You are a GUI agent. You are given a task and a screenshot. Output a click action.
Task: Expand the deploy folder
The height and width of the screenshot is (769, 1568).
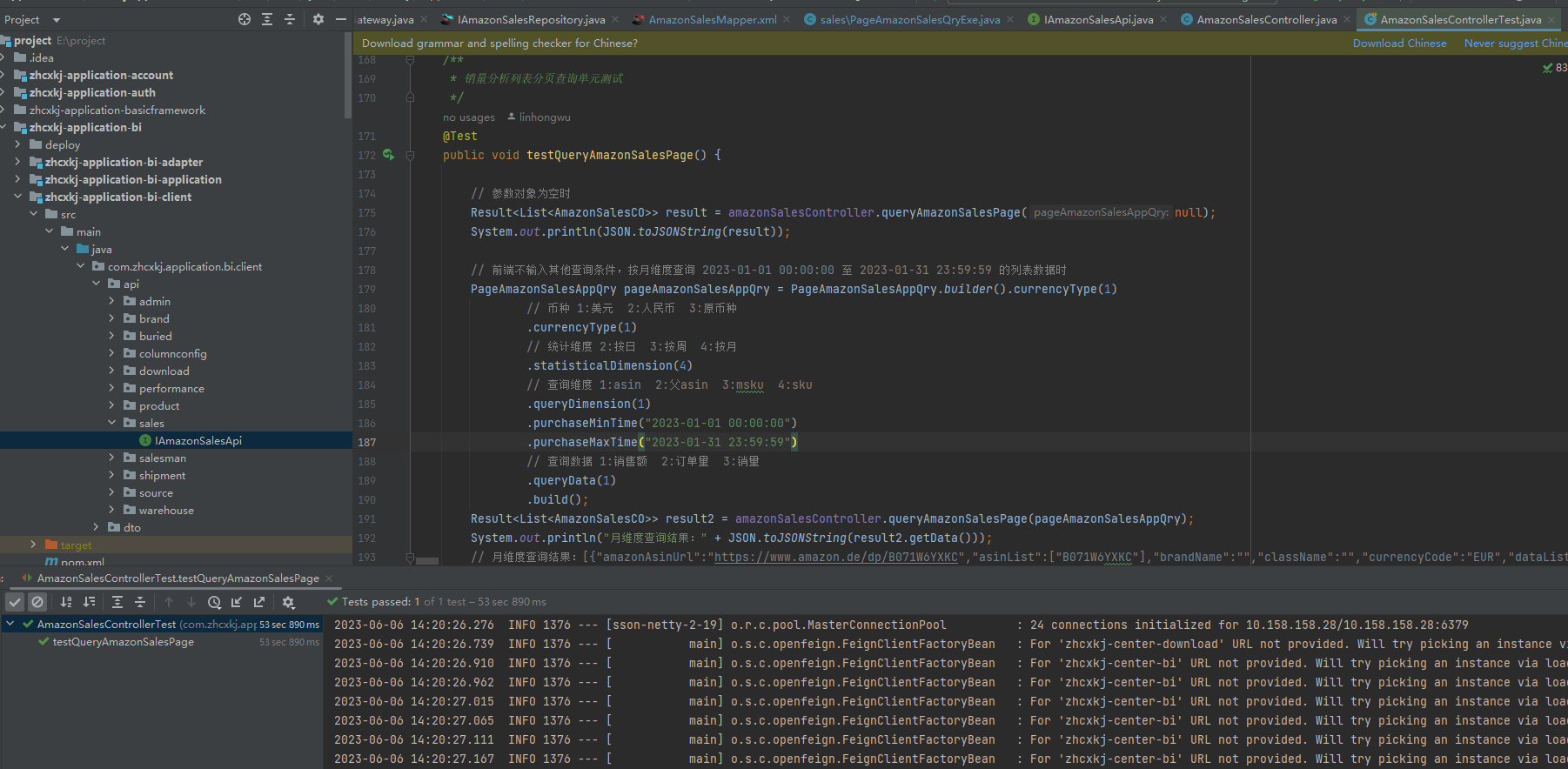pos(17,144)
